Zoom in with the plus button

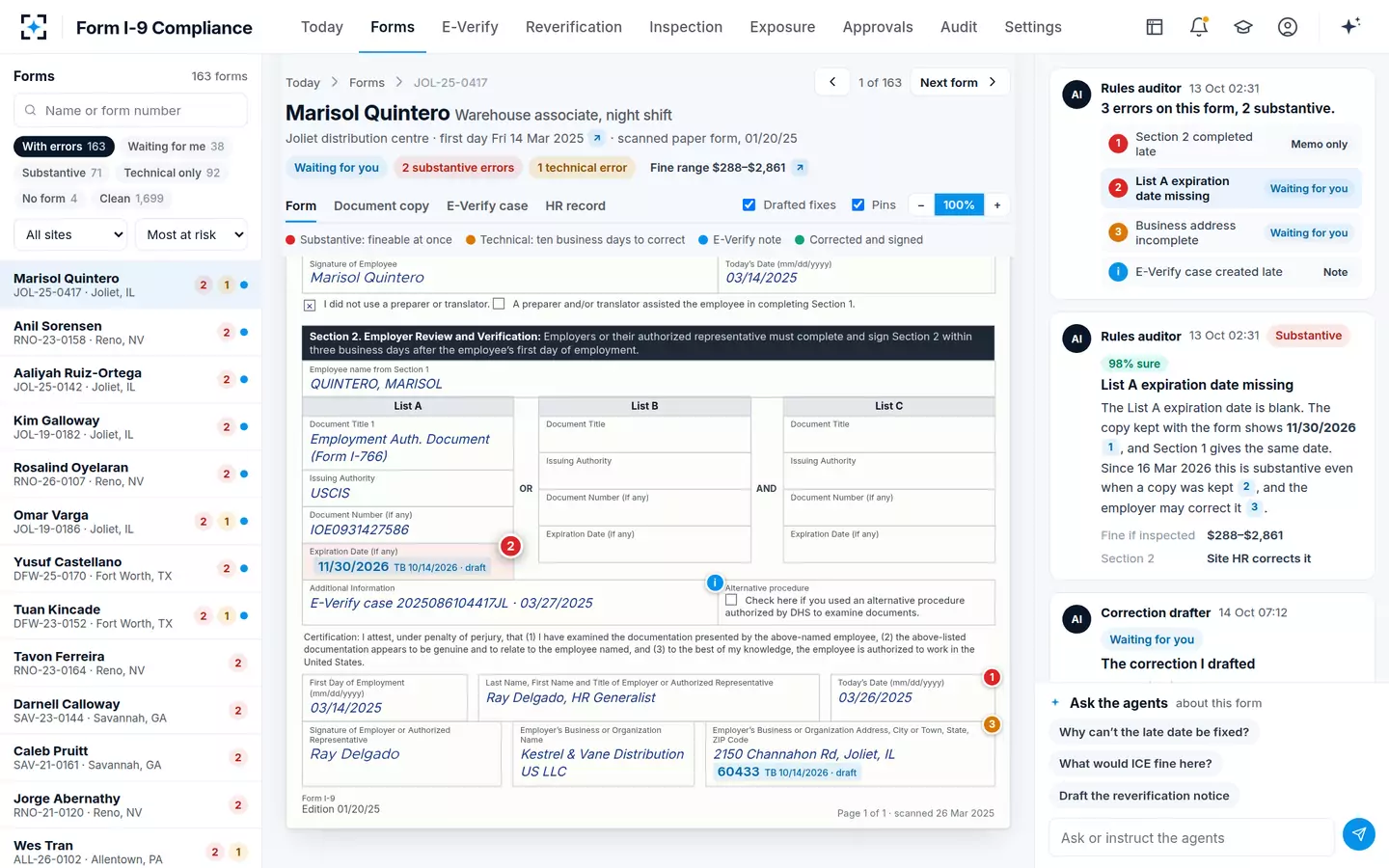(x=997, y=205)
